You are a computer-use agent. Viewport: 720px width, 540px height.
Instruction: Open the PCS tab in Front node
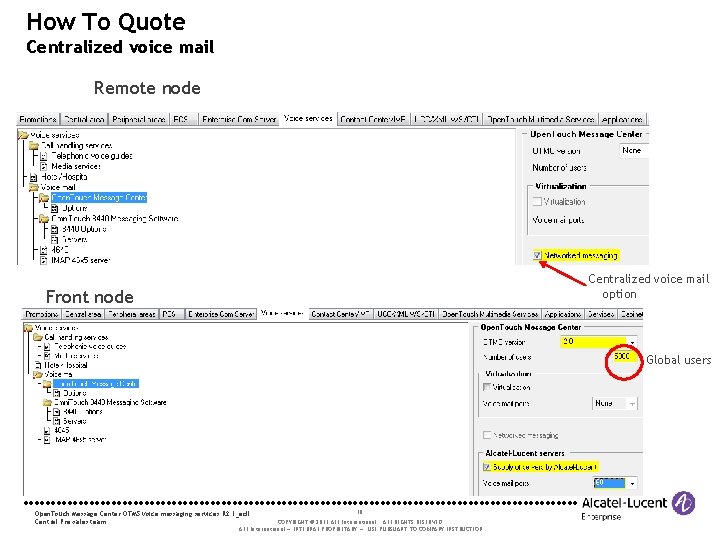(170, 314)
